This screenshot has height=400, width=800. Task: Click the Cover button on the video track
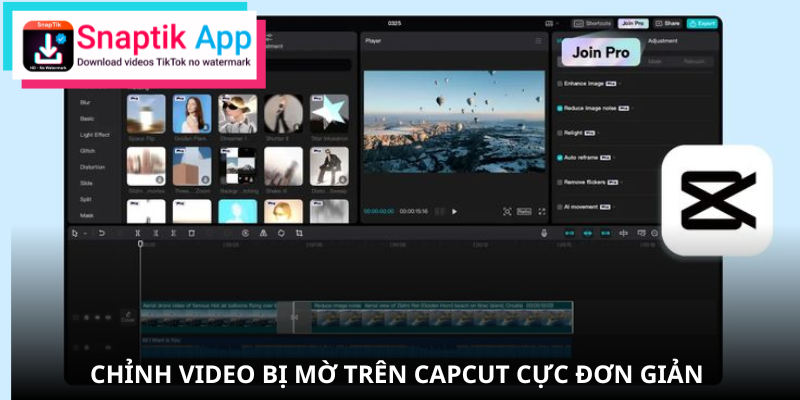[128, 317]
